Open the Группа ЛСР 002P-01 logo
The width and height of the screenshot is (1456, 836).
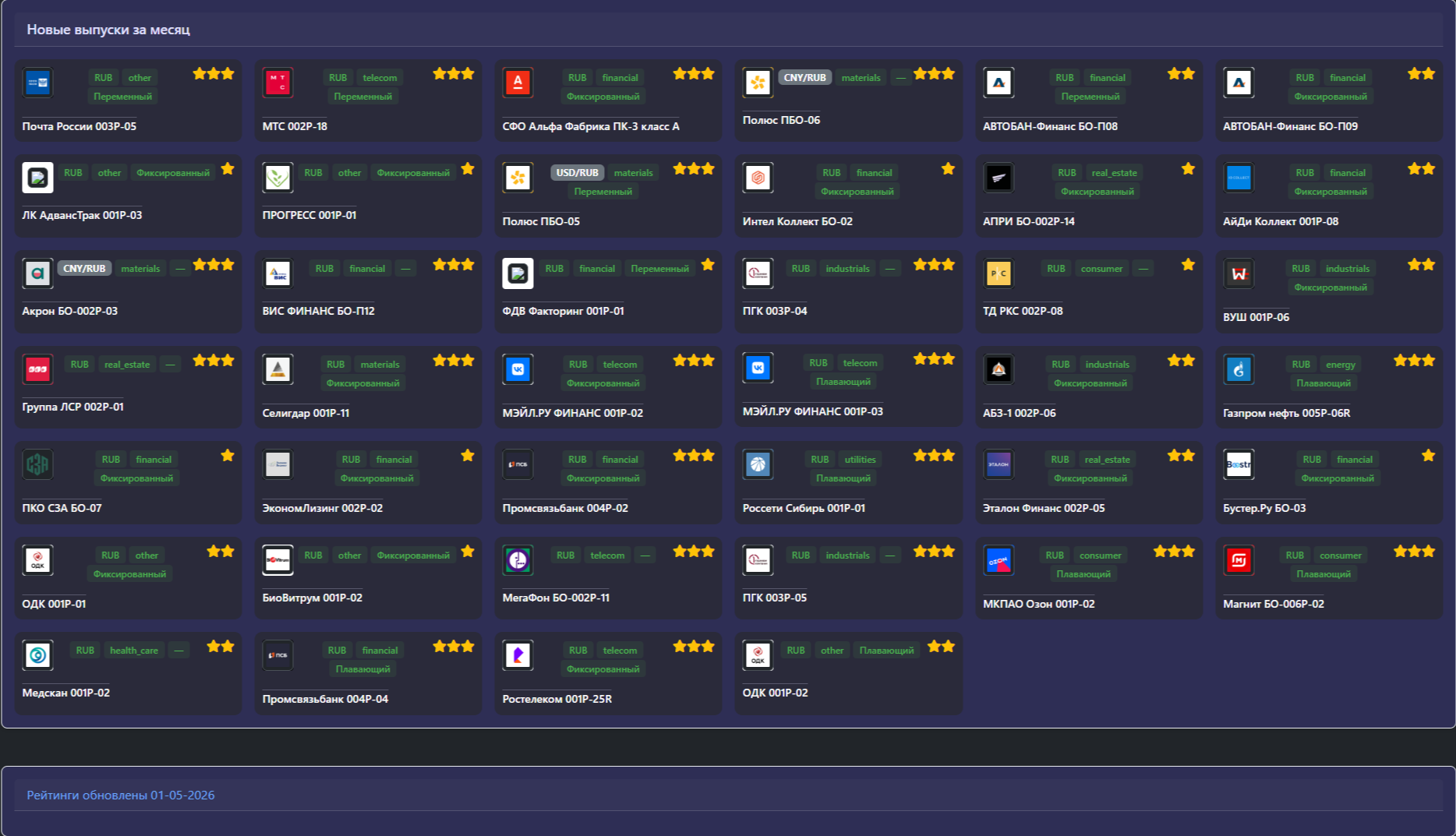coord(37,369)
